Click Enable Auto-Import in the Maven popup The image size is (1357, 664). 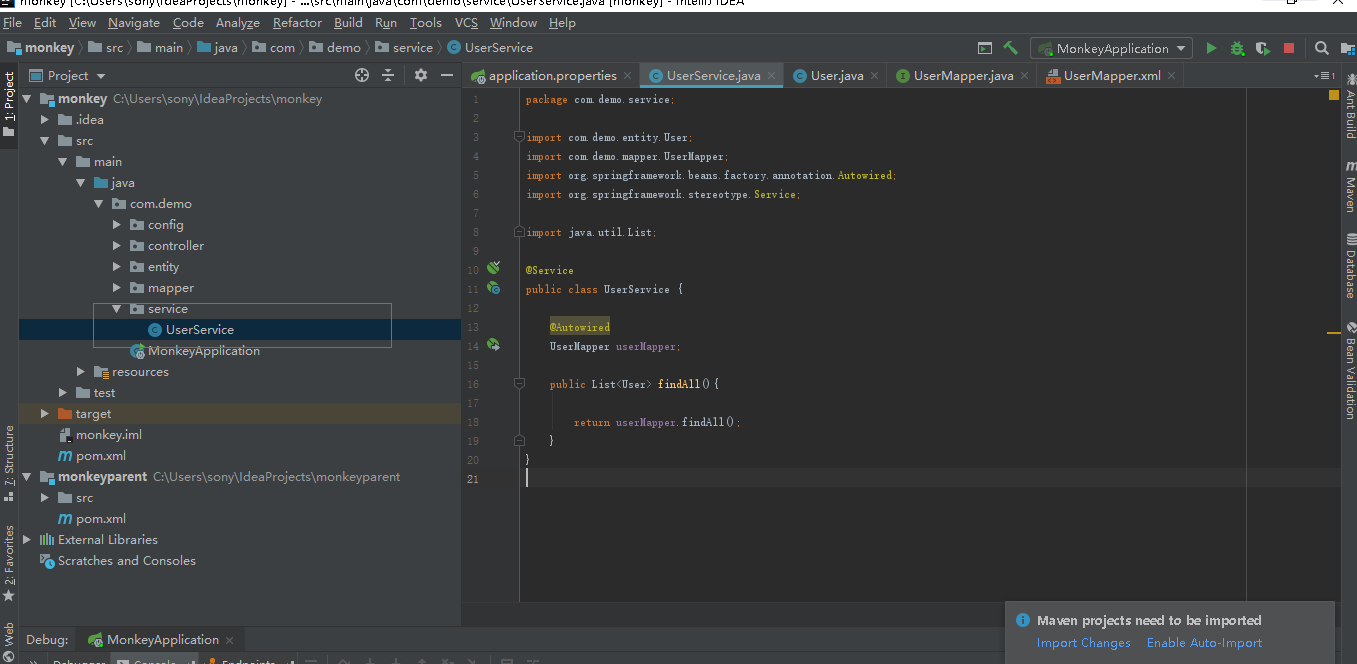[1204, 643]
